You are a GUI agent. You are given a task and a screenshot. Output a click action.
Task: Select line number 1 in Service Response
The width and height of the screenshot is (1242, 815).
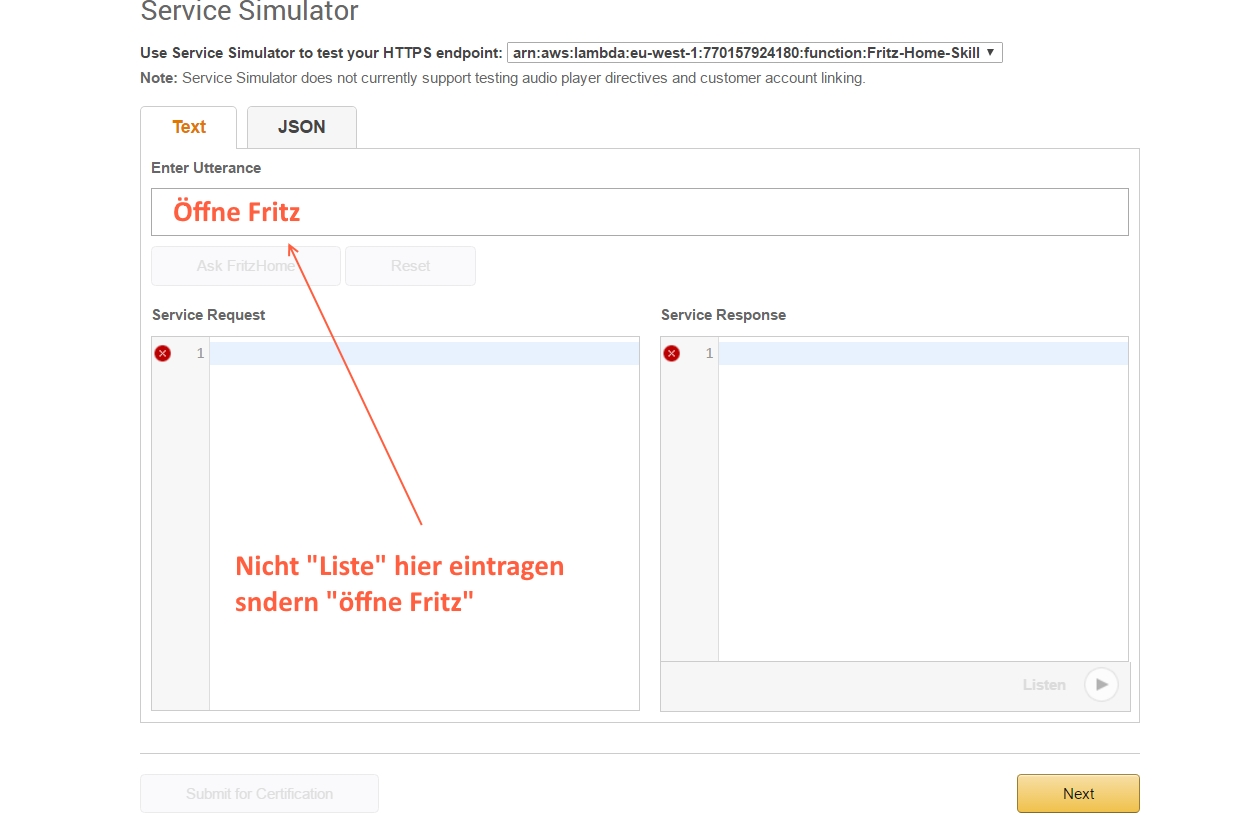point(709,353)
